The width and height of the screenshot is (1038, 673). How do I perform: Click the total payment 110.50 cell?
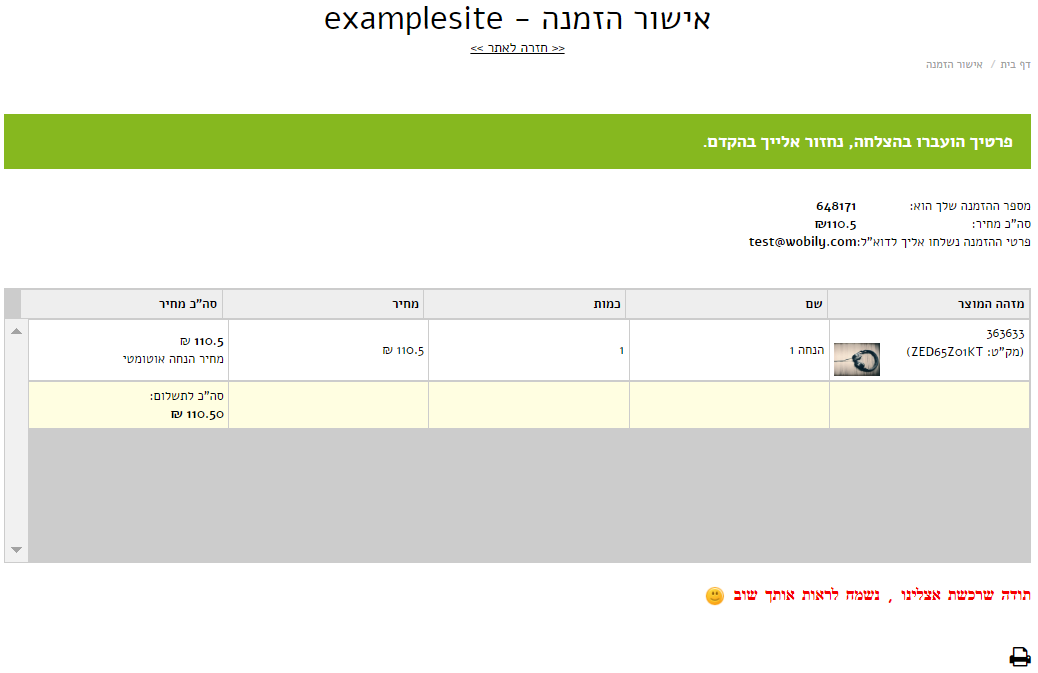(x=129, y=405)
